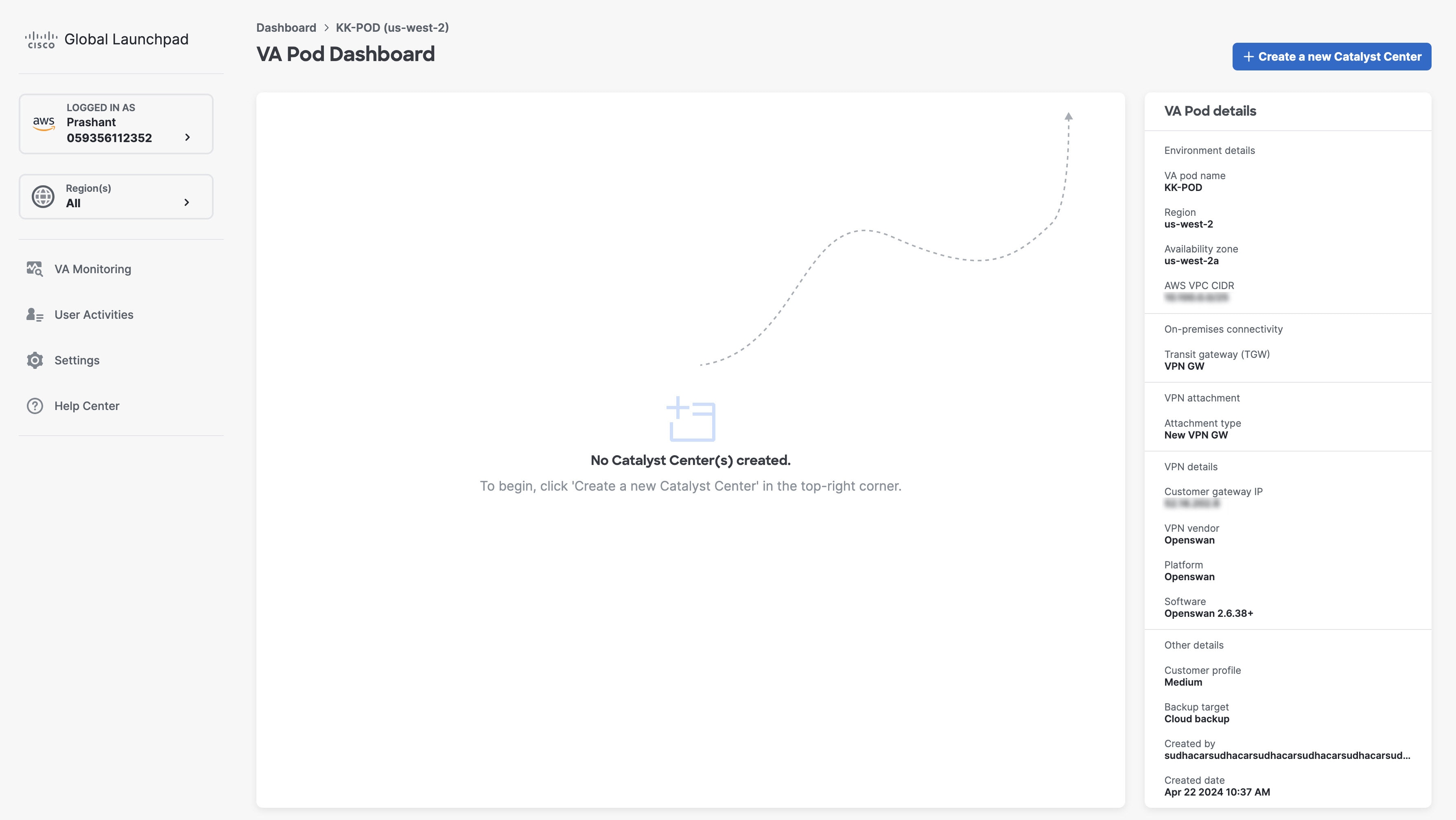Click the blurred AWS VPC CIDR value
Viewport: 1456px width, 820px height.
(x=1196, y=298)
